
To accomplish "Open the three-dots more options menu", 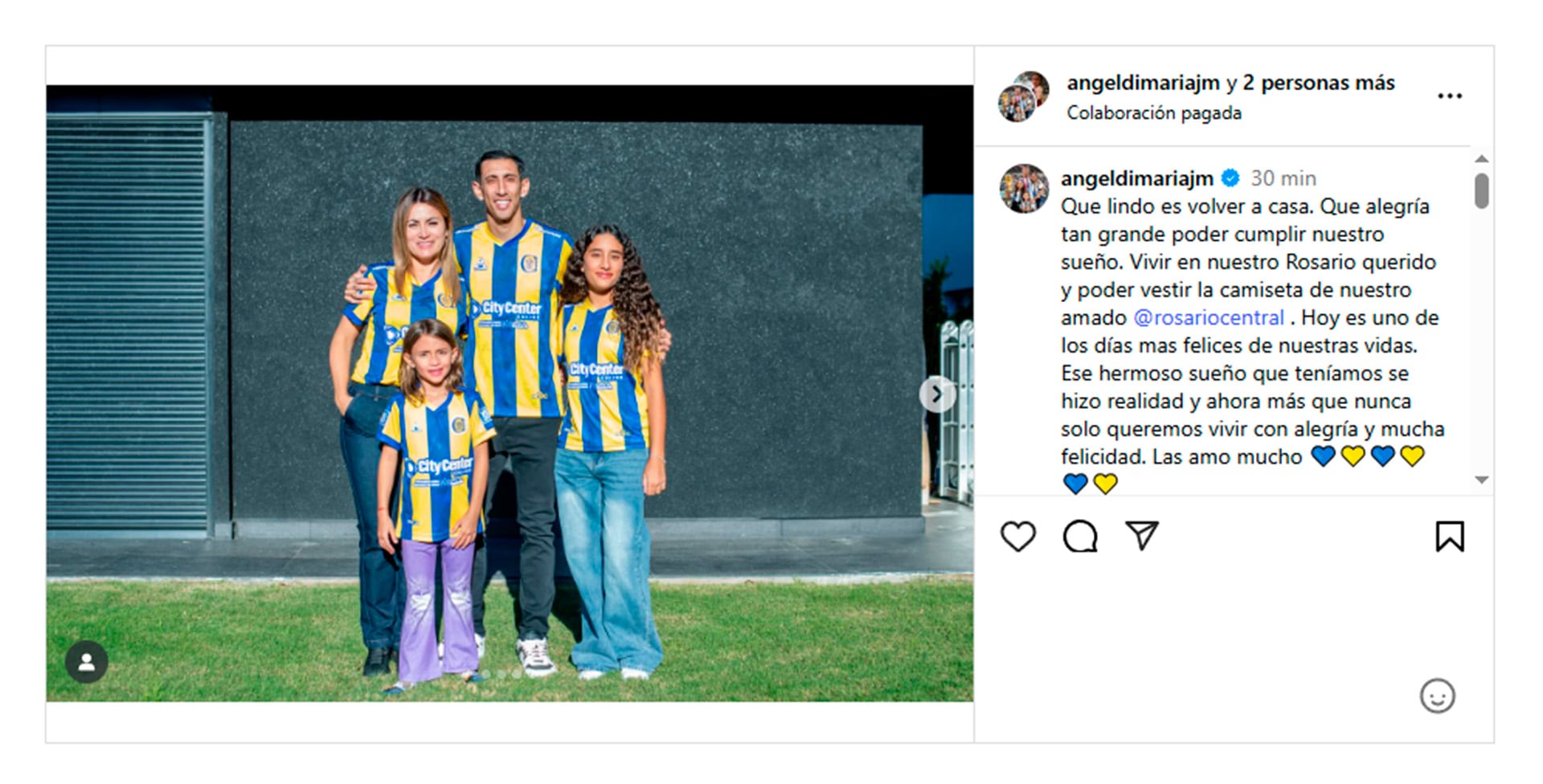I will pyautogui.click(x=1450, y=96).
